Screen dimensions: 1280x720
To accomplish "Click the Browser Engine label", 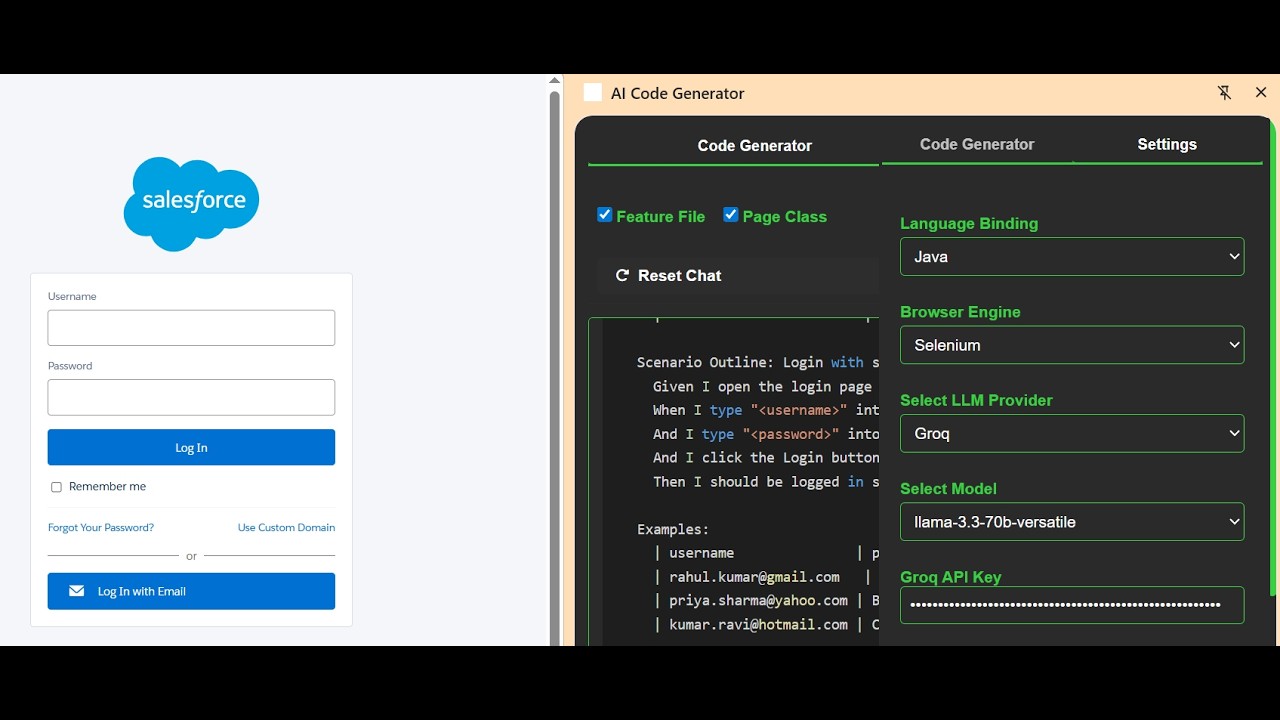I will pos(960,312).
